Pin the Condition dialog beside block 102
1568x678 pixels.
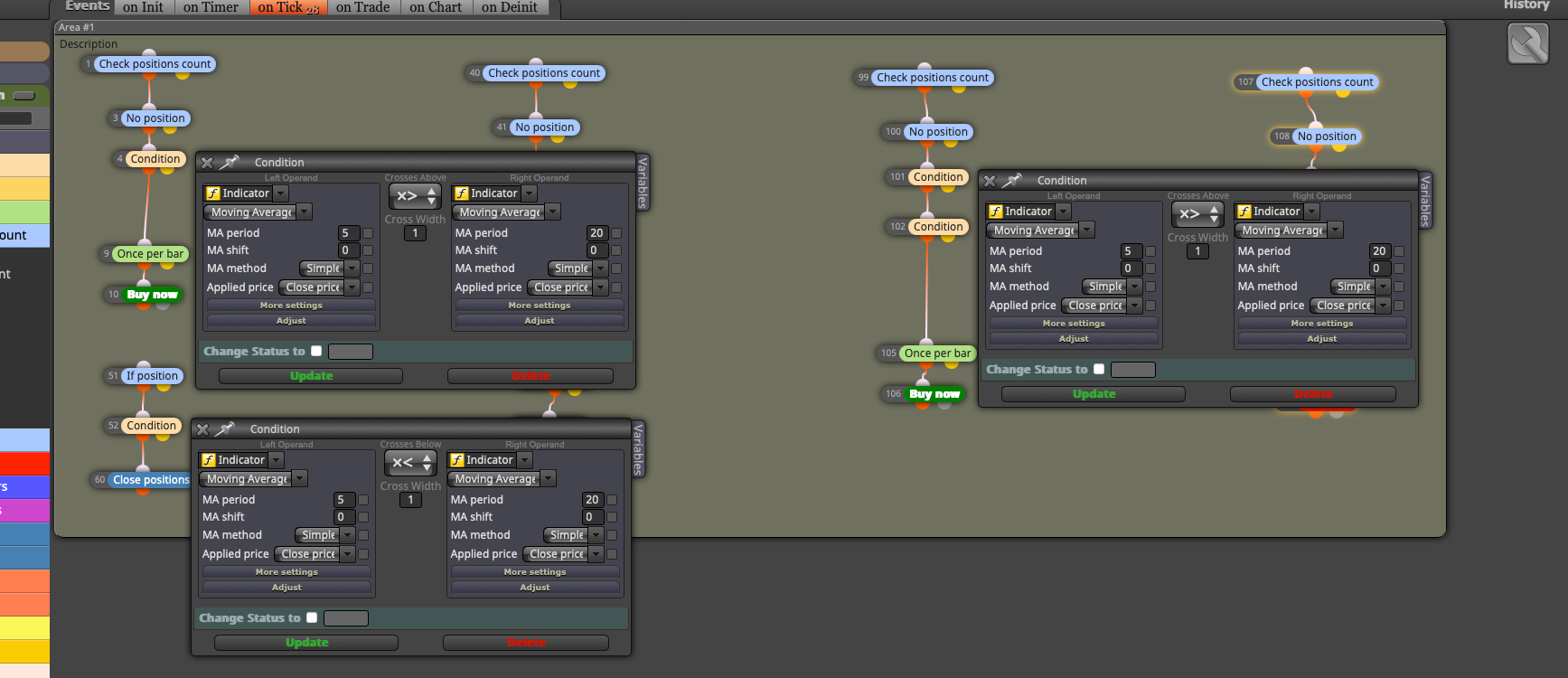pos(1012,181)
